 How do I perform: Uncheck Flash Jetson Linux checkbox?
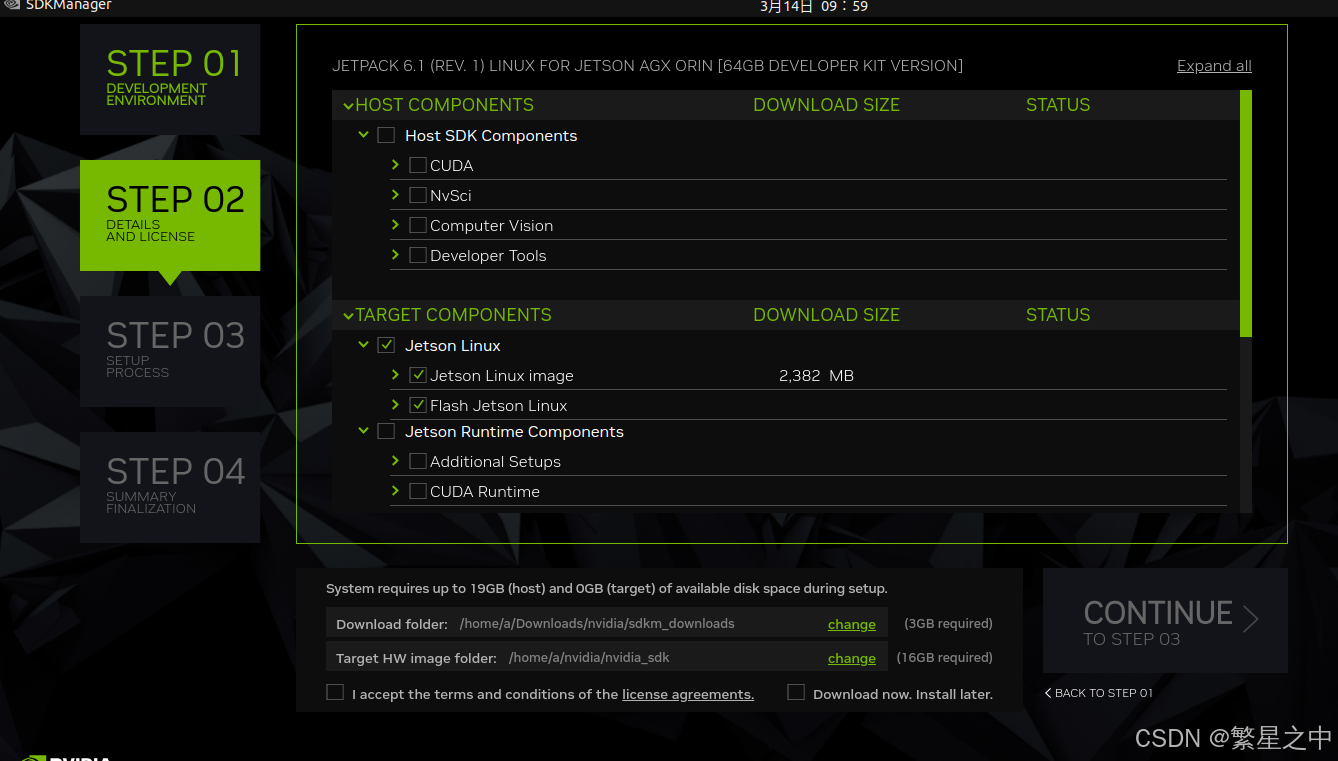(x=418, y=405)
